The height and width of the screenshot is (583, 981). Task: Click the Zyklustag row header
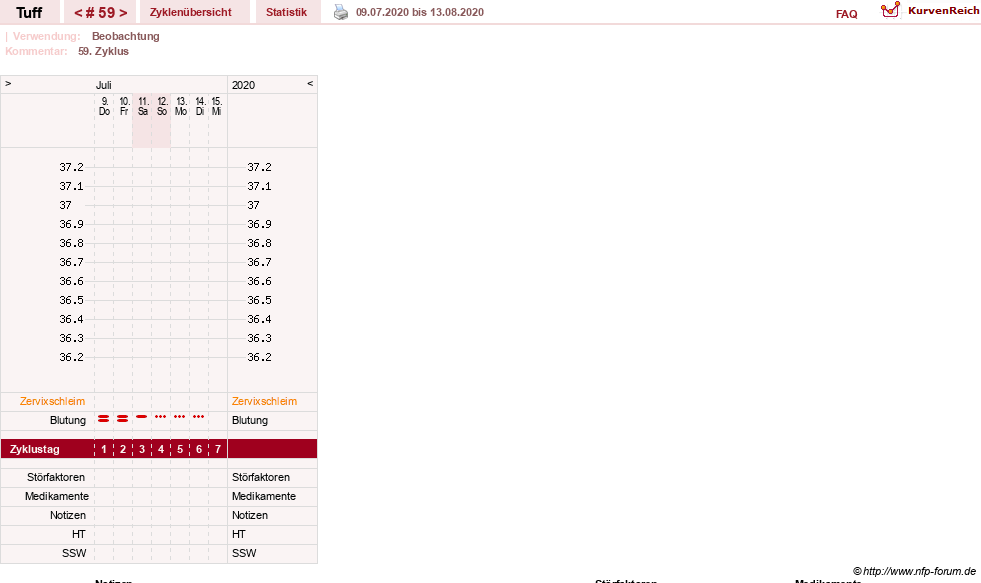34,449
